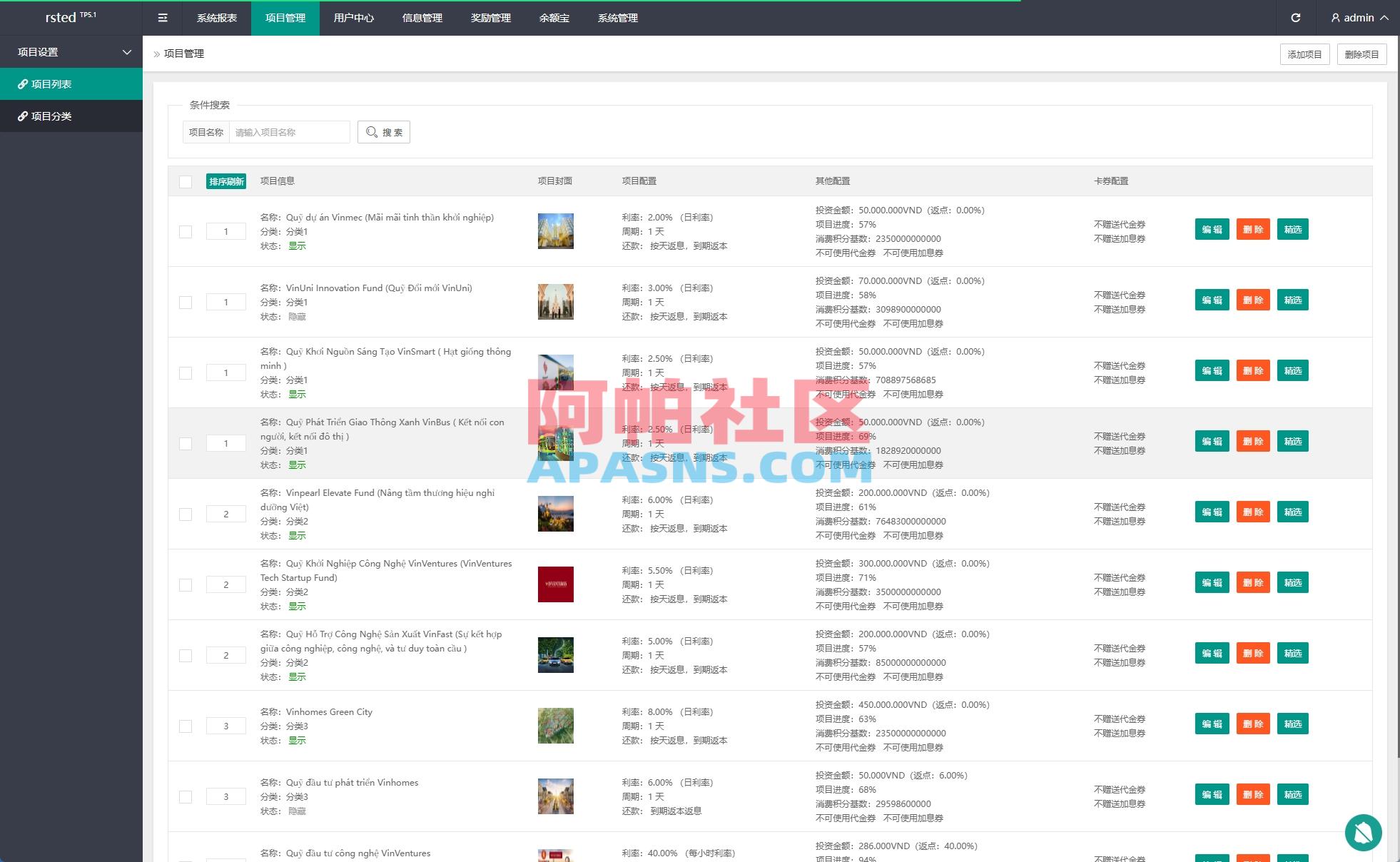Collapse 隐藏 status on VinUni Innovation Fund
The height and width of the screenshot is (862, 1400).
tap(298, 316)
